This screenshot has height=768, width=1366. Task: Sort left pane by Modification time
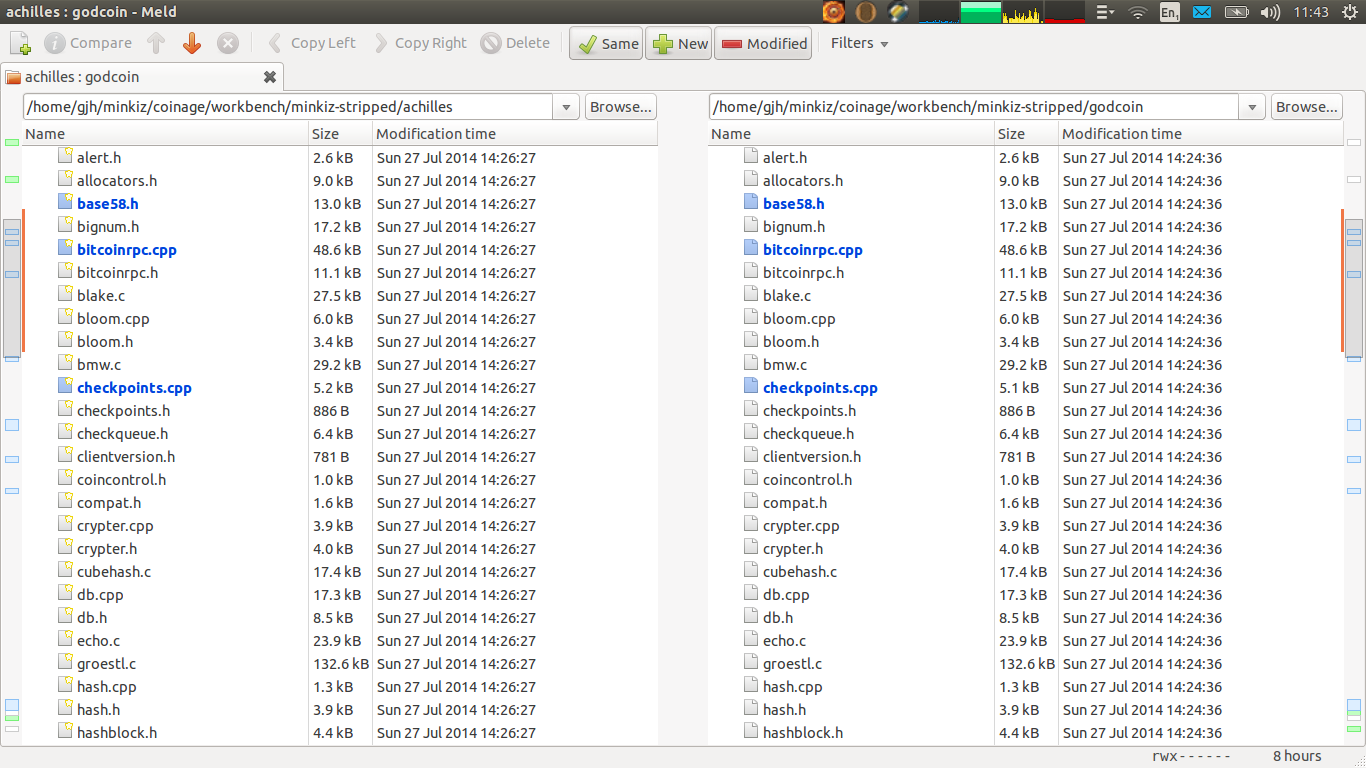click(x=515, y=134)
